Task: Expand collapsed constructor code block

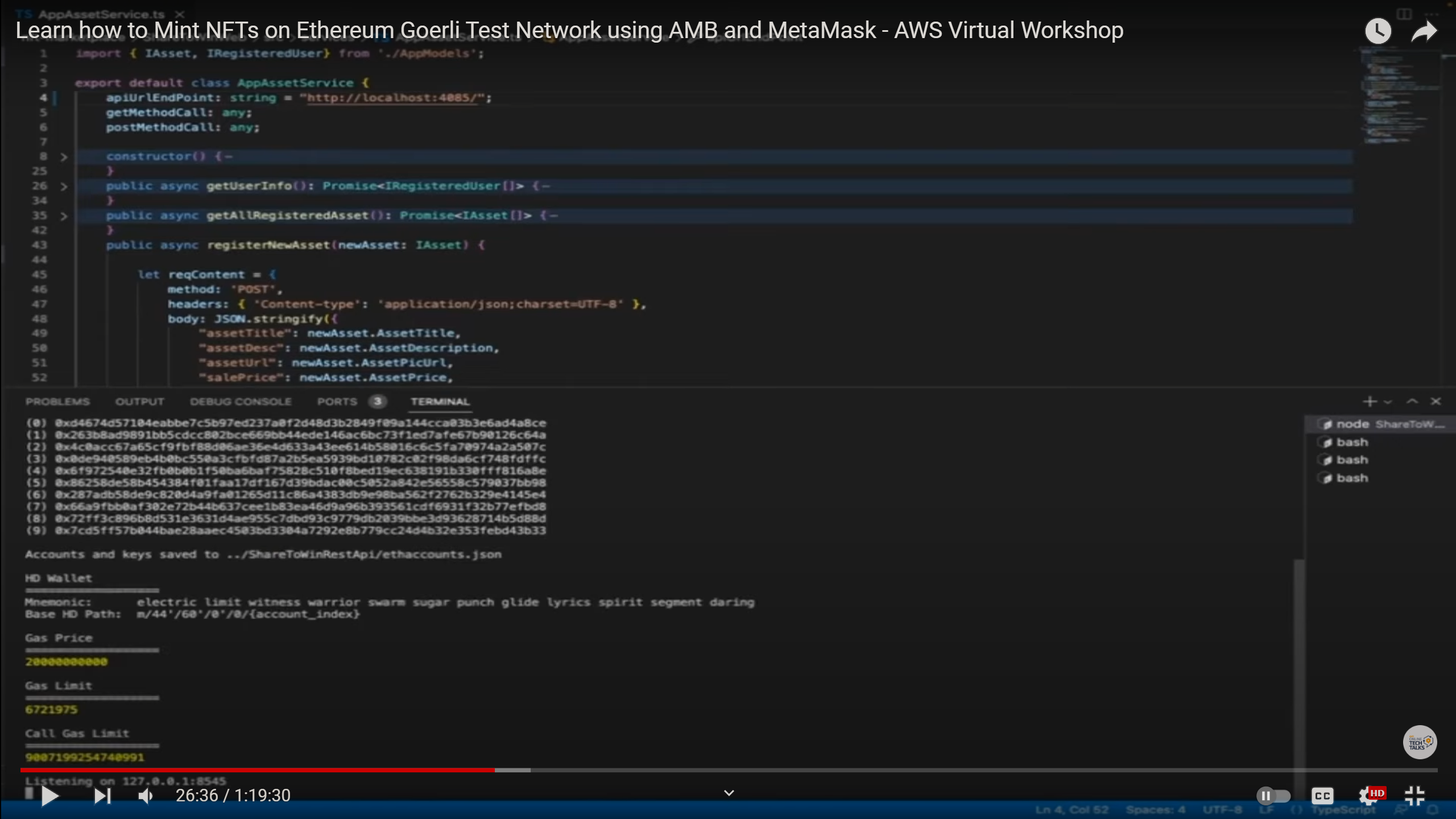Action: [64, 156]
